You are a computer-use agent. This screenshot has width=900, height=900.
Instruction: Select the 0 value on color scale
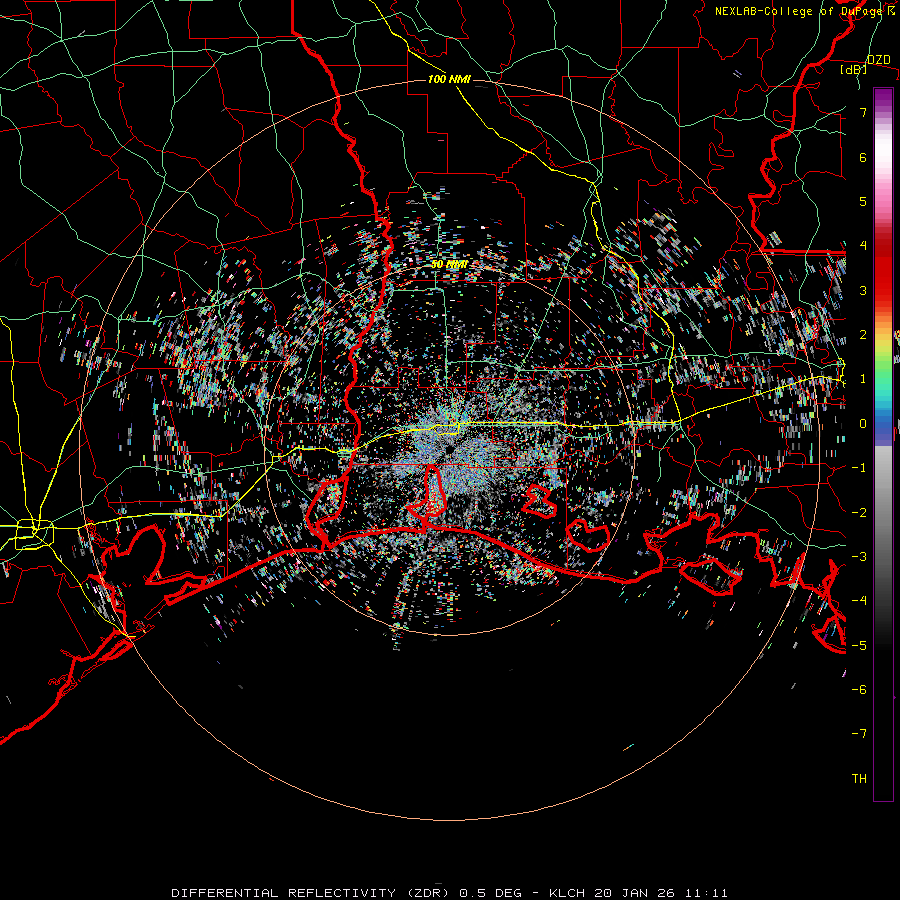[863, 424]
